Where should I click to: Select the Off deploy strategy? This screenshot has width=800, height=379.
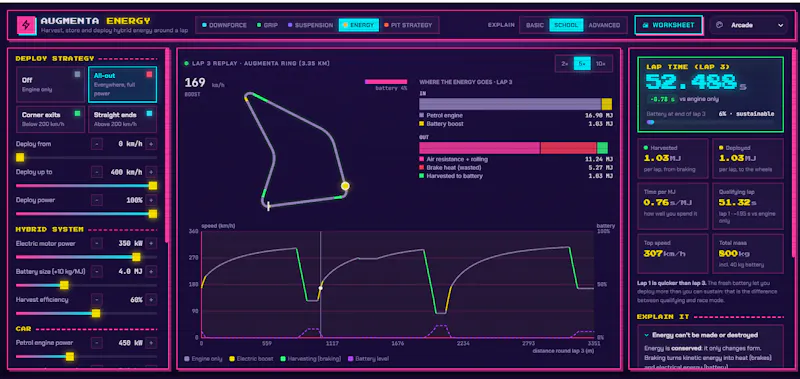pos(51,85)
